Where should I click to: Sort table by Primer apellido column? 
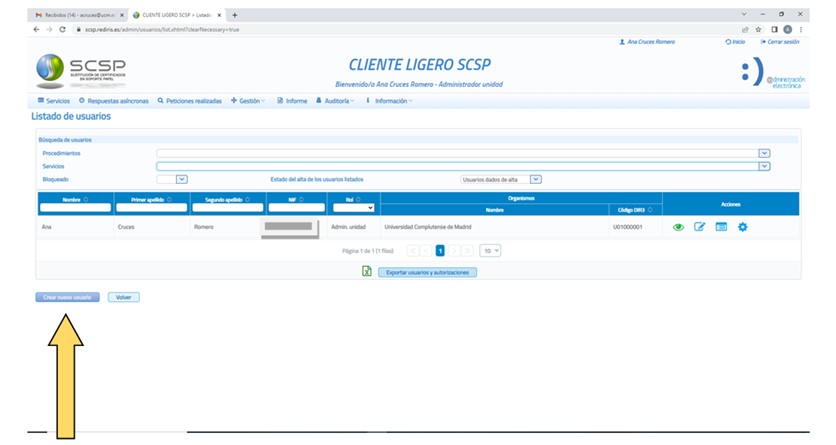tap(170, 199)
